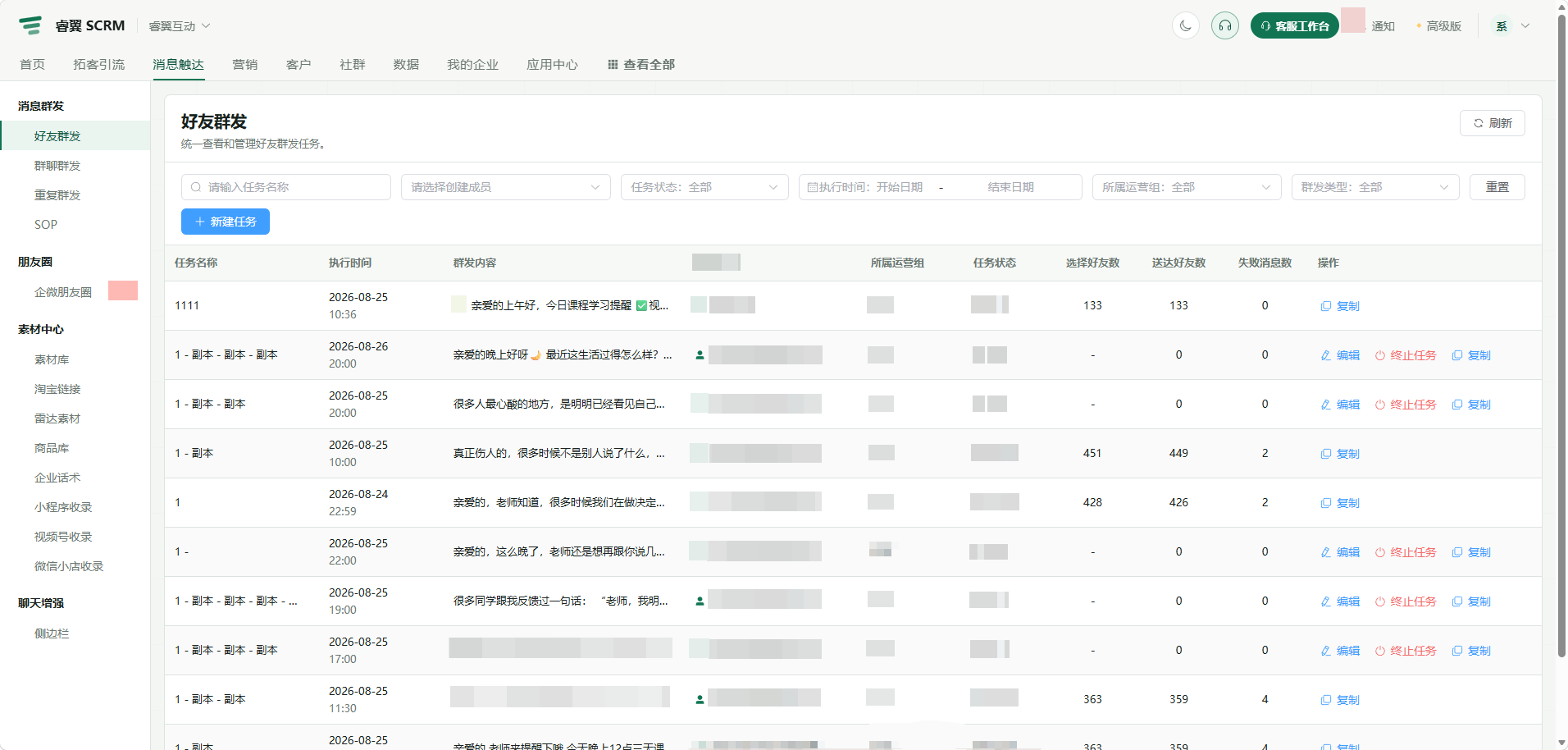
Task: Click 复制 on the 2026-08-25 17:00 task
Action: pyautogui.click(x=1471, y=651)
